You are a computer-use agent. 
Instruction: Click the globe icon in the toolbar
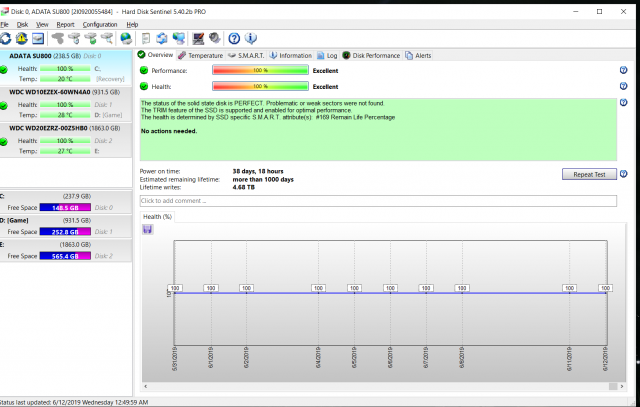pyautogui.click(x=126, y=38)
